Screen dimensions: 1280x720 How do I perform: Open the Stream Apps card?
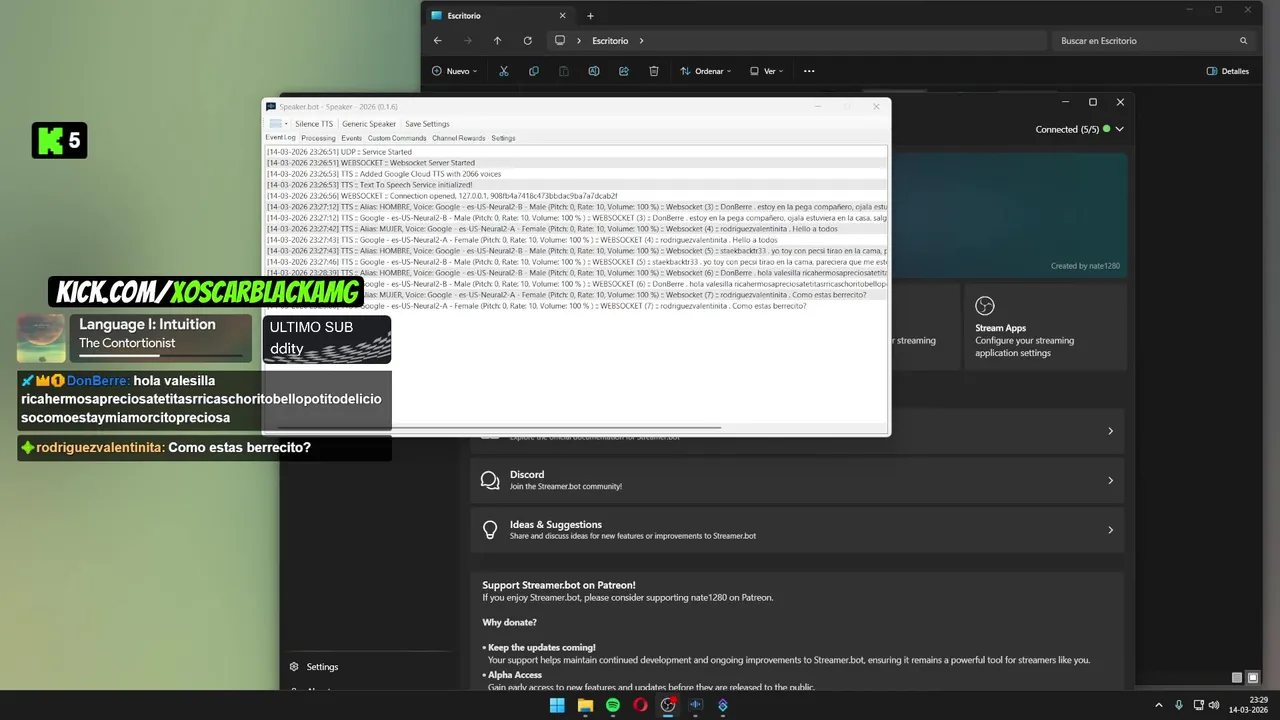[1045, 327]
